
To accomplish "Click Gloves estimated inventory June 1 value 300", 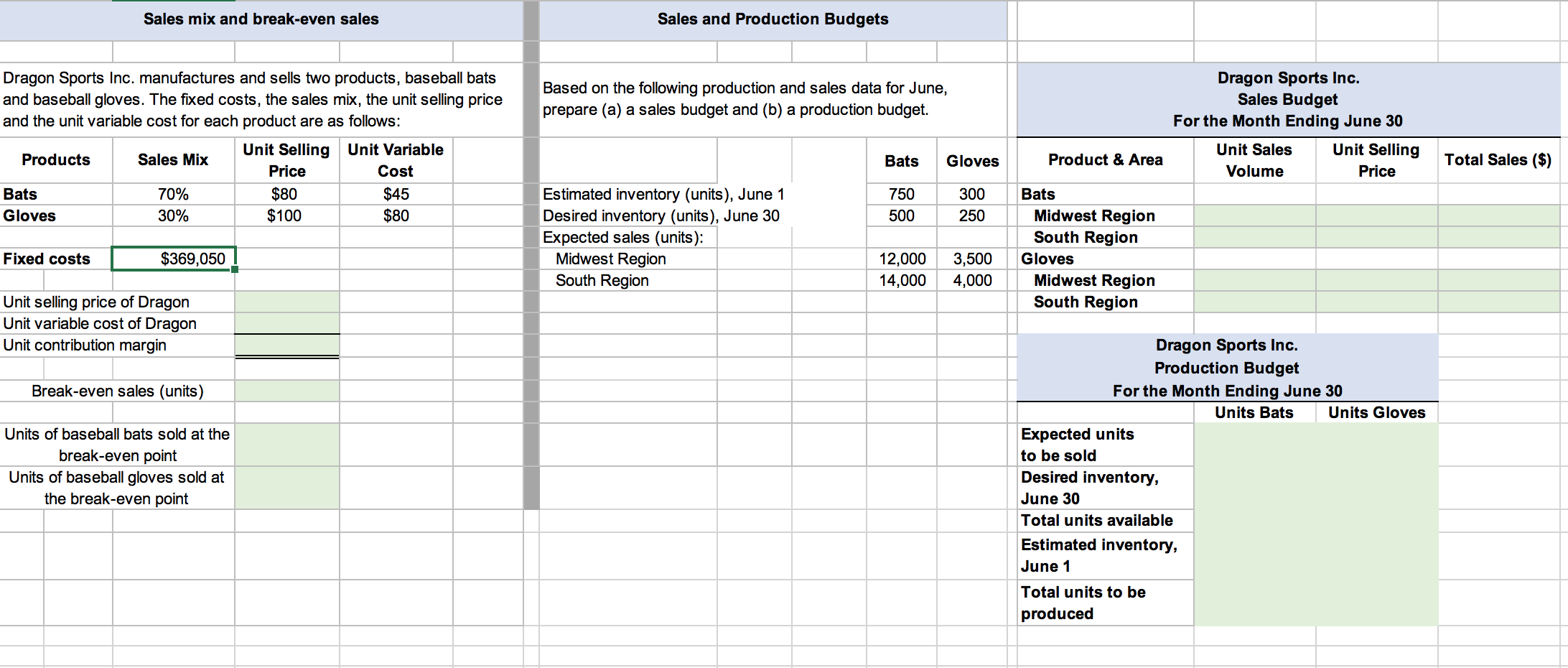I will click(x=972, y=194).
